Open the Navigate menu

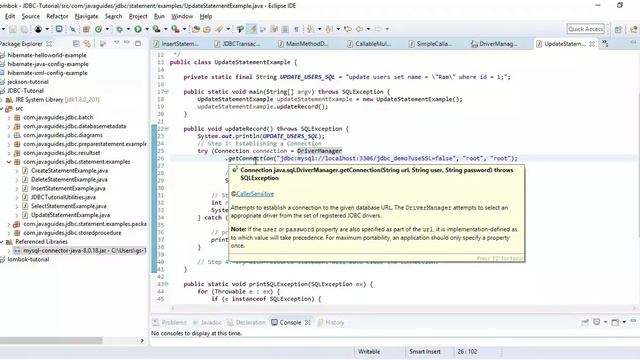click(x=87, y=16)
